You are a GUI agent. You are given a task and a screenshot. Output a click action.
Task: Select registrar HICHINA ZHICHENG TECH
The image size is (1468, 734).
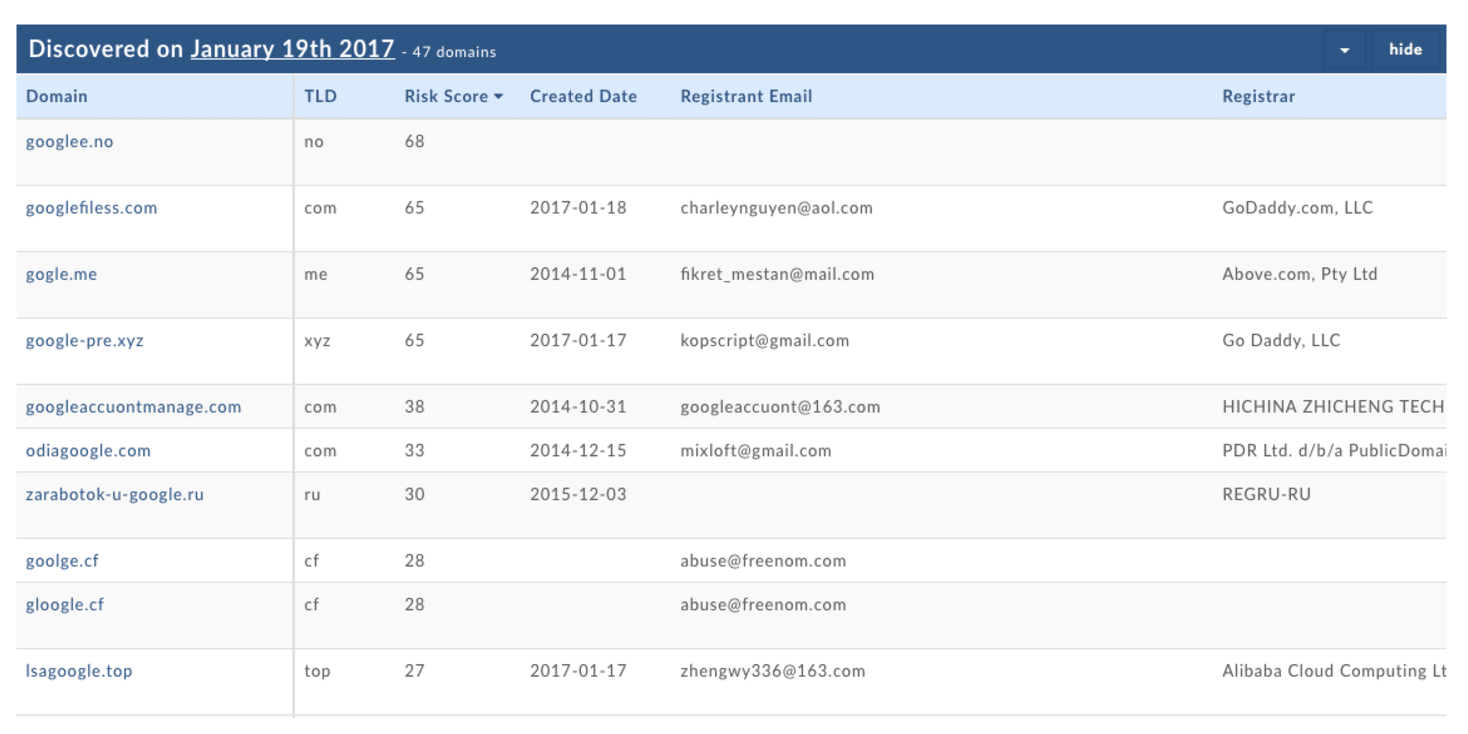[x=1333, y=407]
